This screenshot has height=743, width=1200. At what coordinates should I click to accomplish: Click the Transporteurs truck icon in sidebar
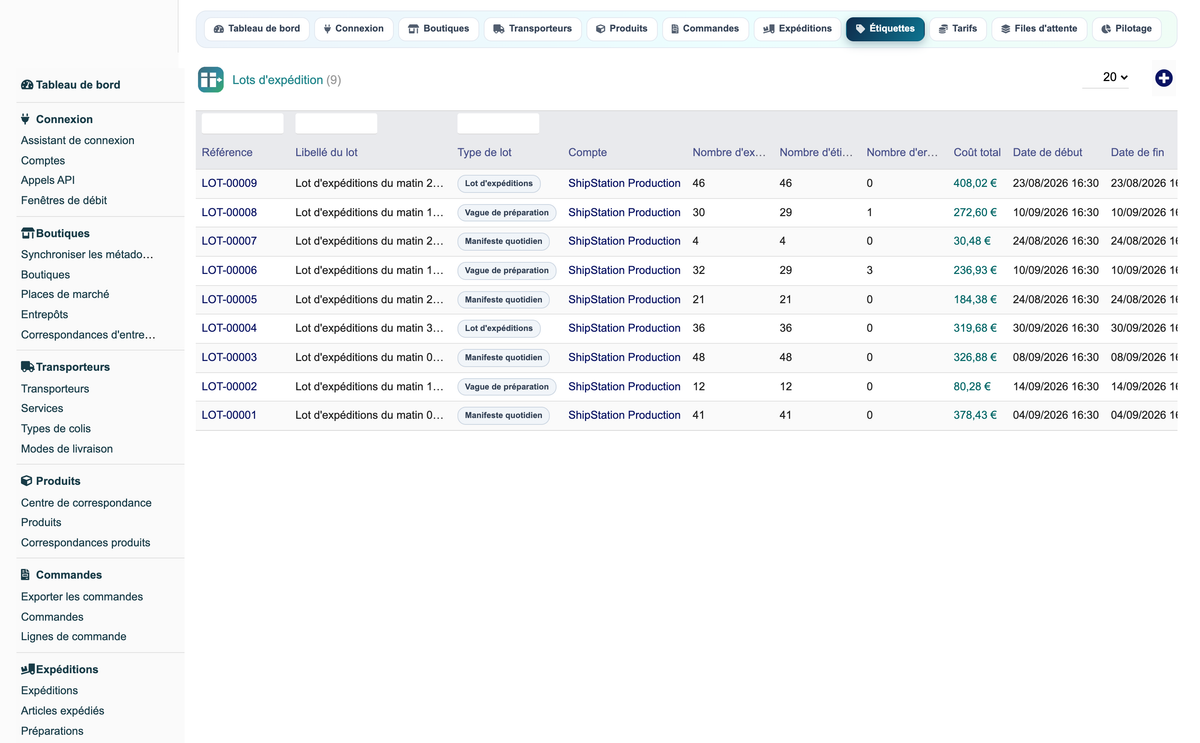coord(28,367)
